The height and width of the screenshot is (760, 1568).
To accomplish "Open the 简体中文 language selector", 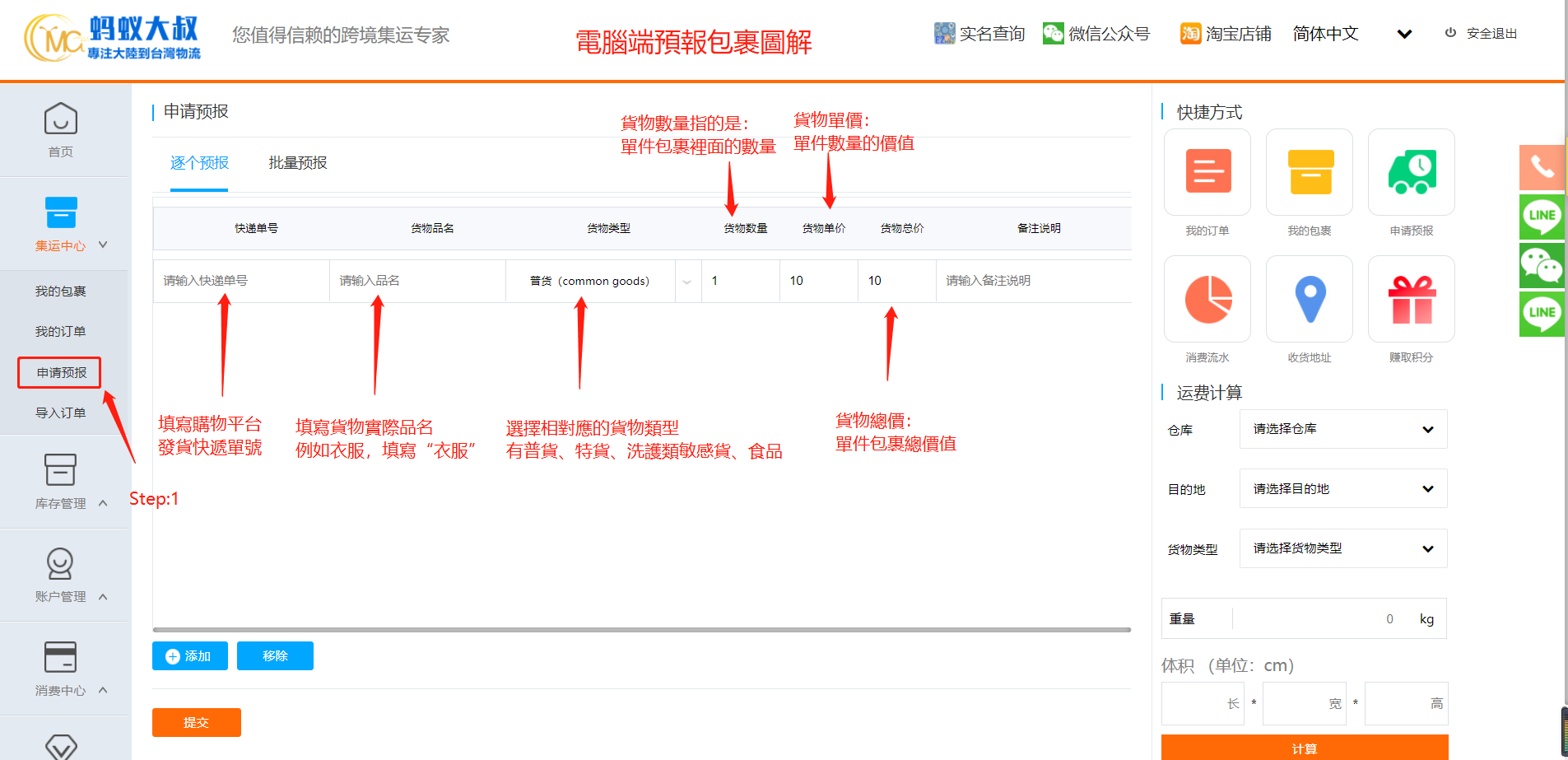I will [1351, 34].
